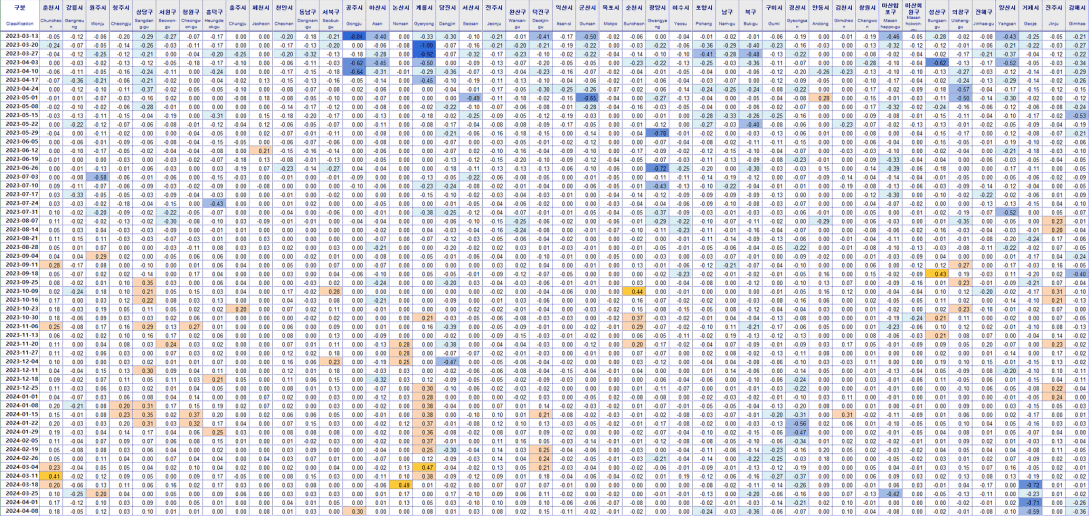Click the Jinju column header
This screenshot has width=1089, height=516.
coord(1055,16)
